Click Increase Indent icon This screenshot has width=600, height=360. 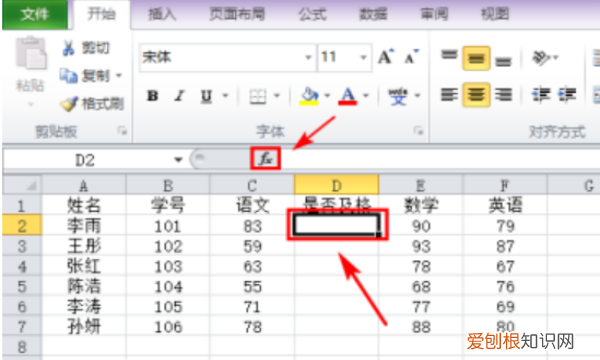pyautogui.click(x=567, y=94)
